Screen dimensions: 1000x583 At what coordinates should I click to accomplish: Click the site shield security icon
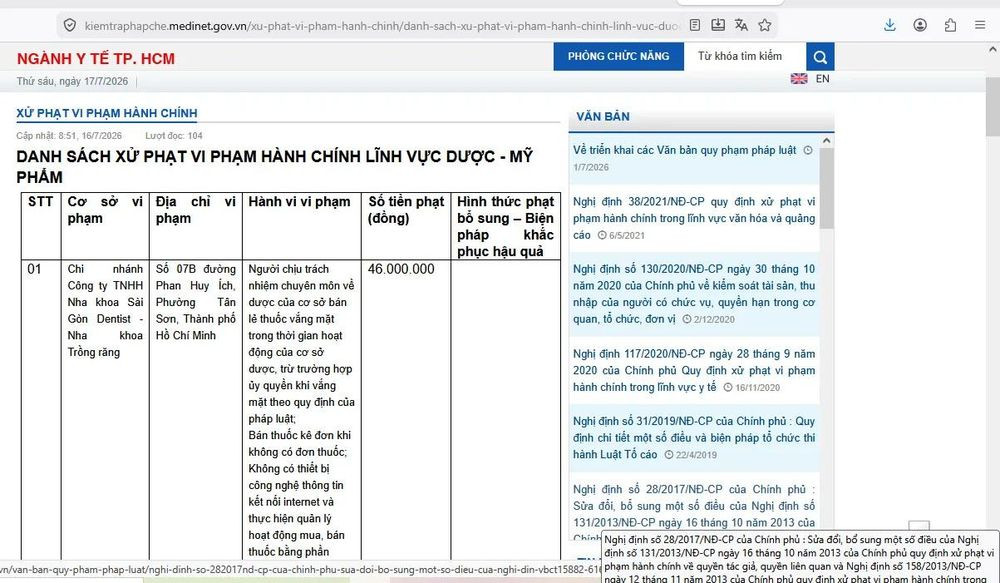coord(70,26)
